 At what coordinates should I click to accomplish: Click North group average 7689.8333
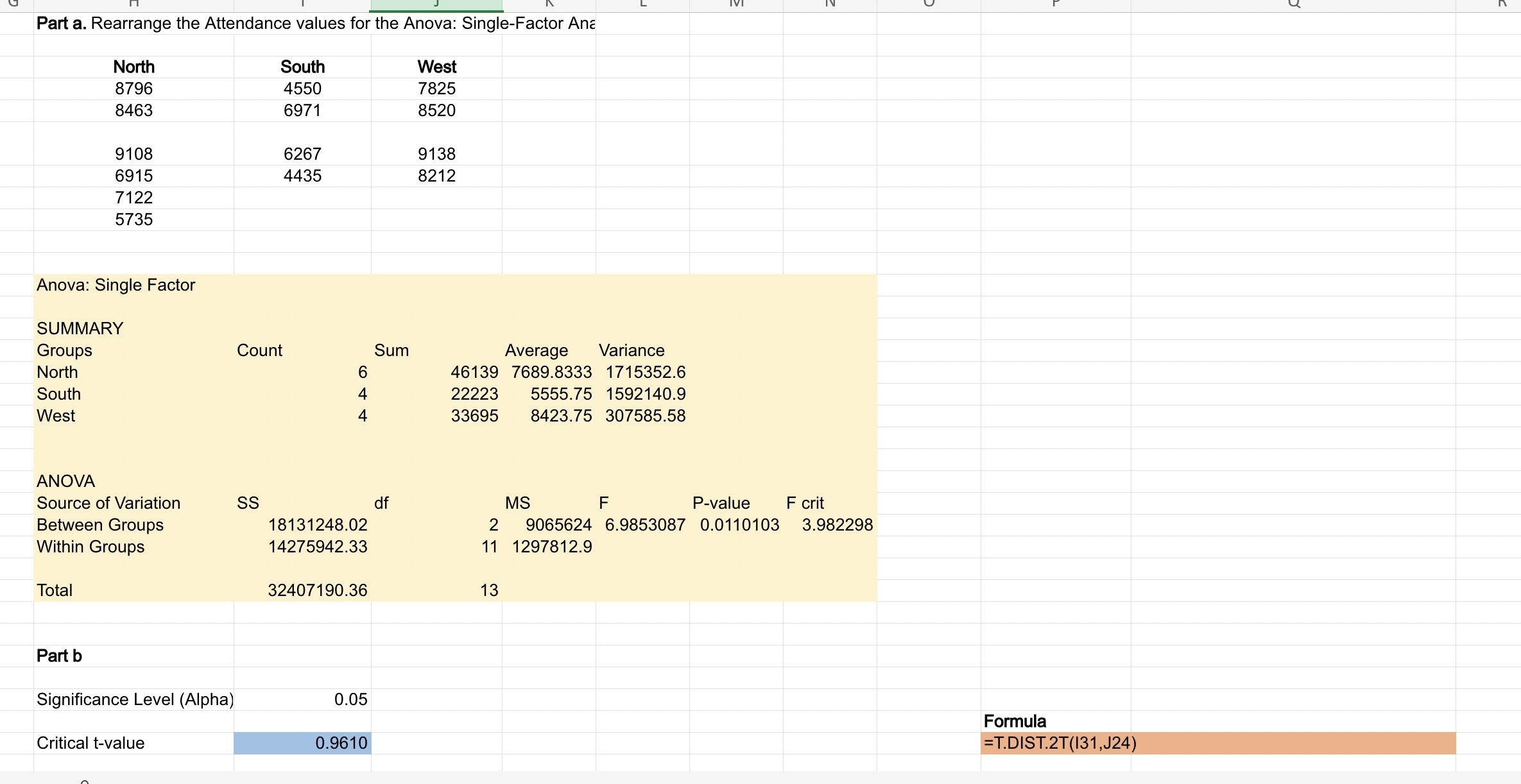click(x=551, y=372)
